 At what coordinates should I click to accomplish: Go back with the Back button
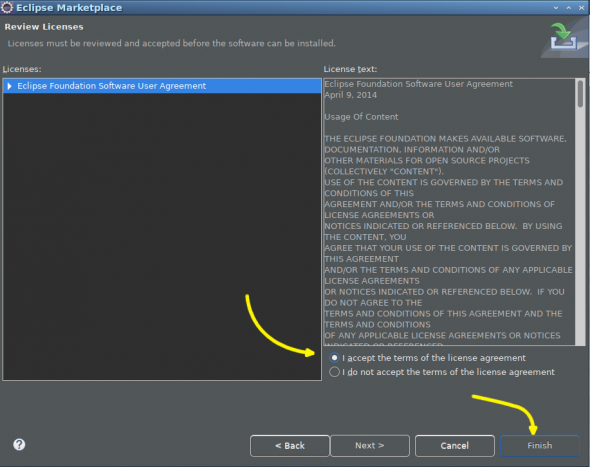[290, 446]
